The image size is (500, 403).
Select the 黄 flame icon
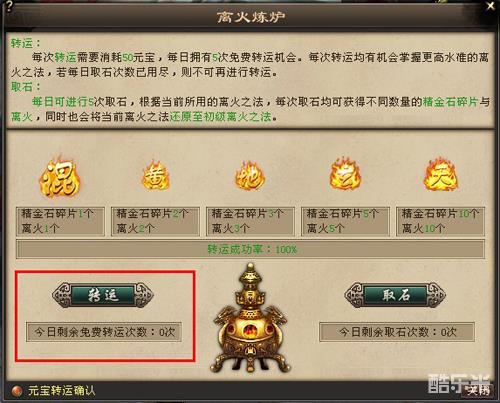156,176
